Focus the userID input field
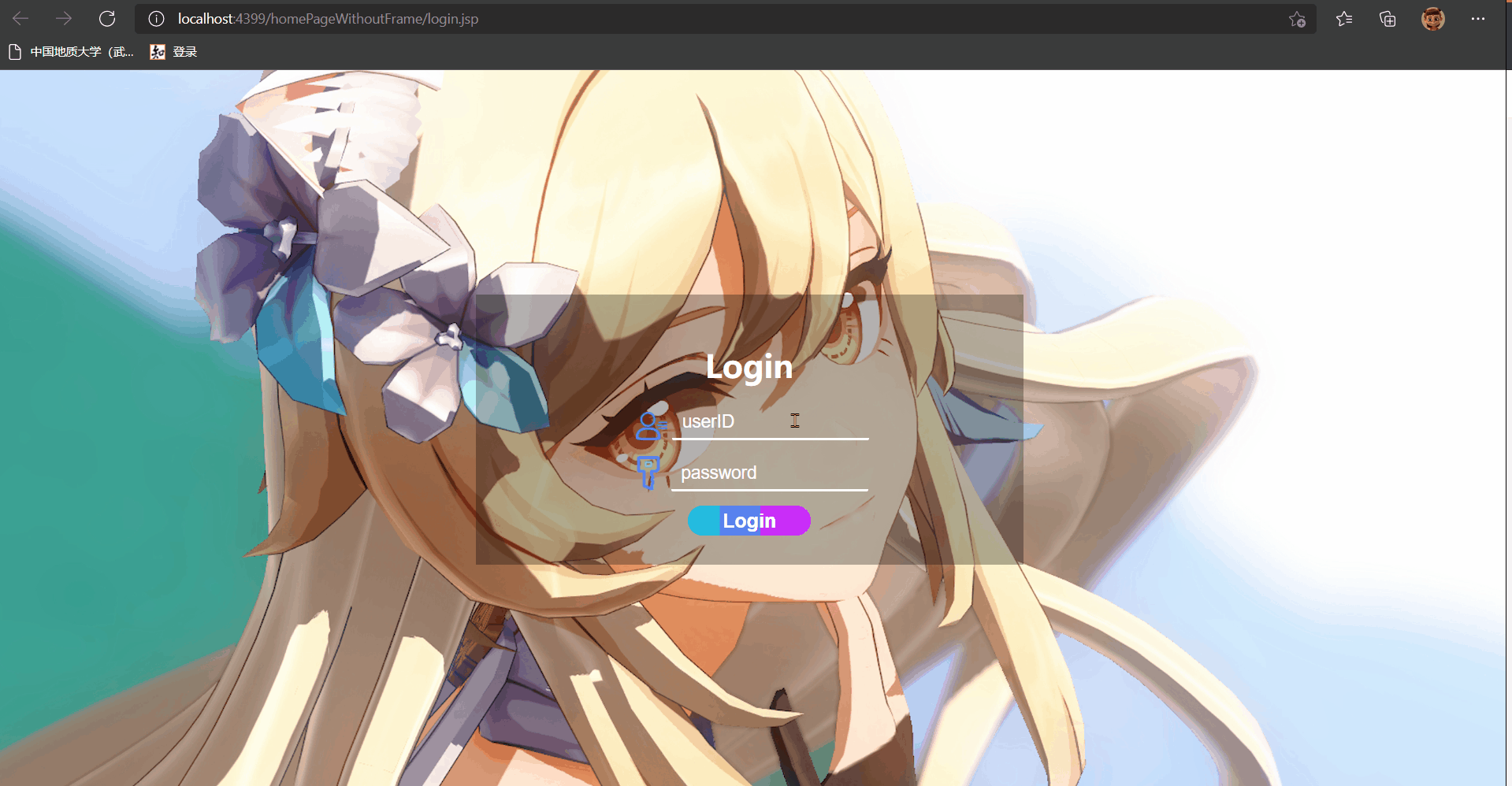Screen dimensions: 1512x786 click(771, 422)
